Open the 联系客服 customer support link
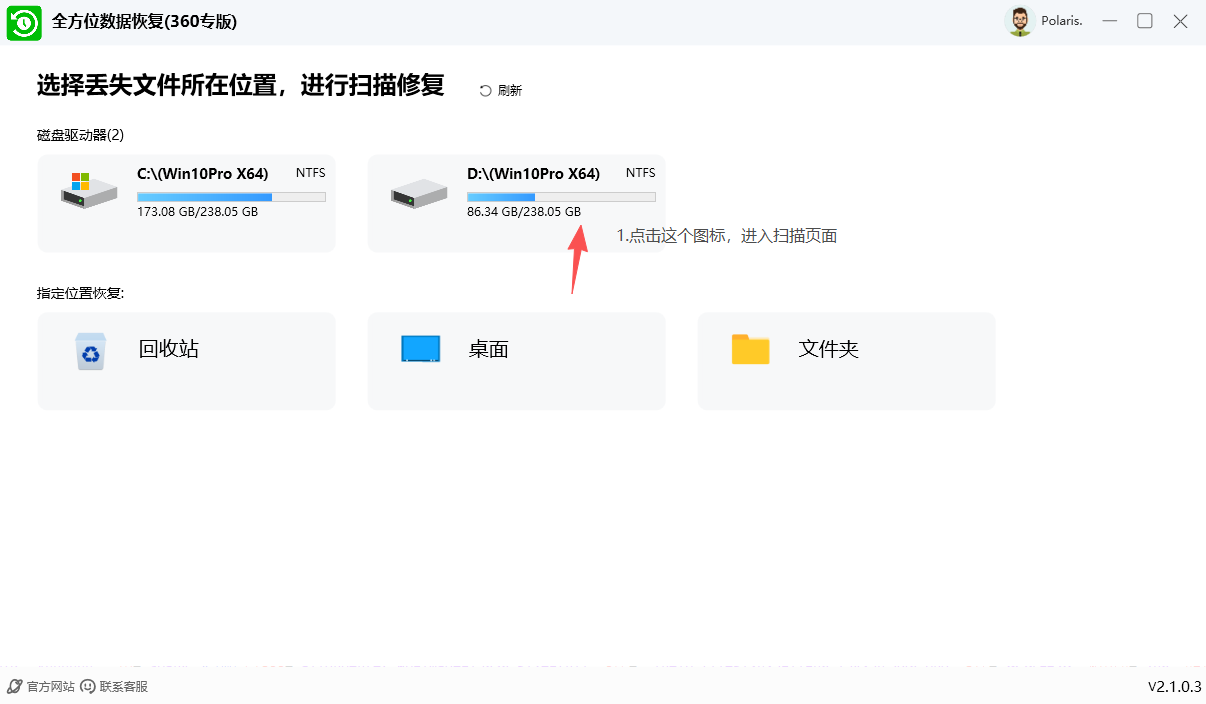The height and width of the screenshot is (704, 1206). click(121, 687)
